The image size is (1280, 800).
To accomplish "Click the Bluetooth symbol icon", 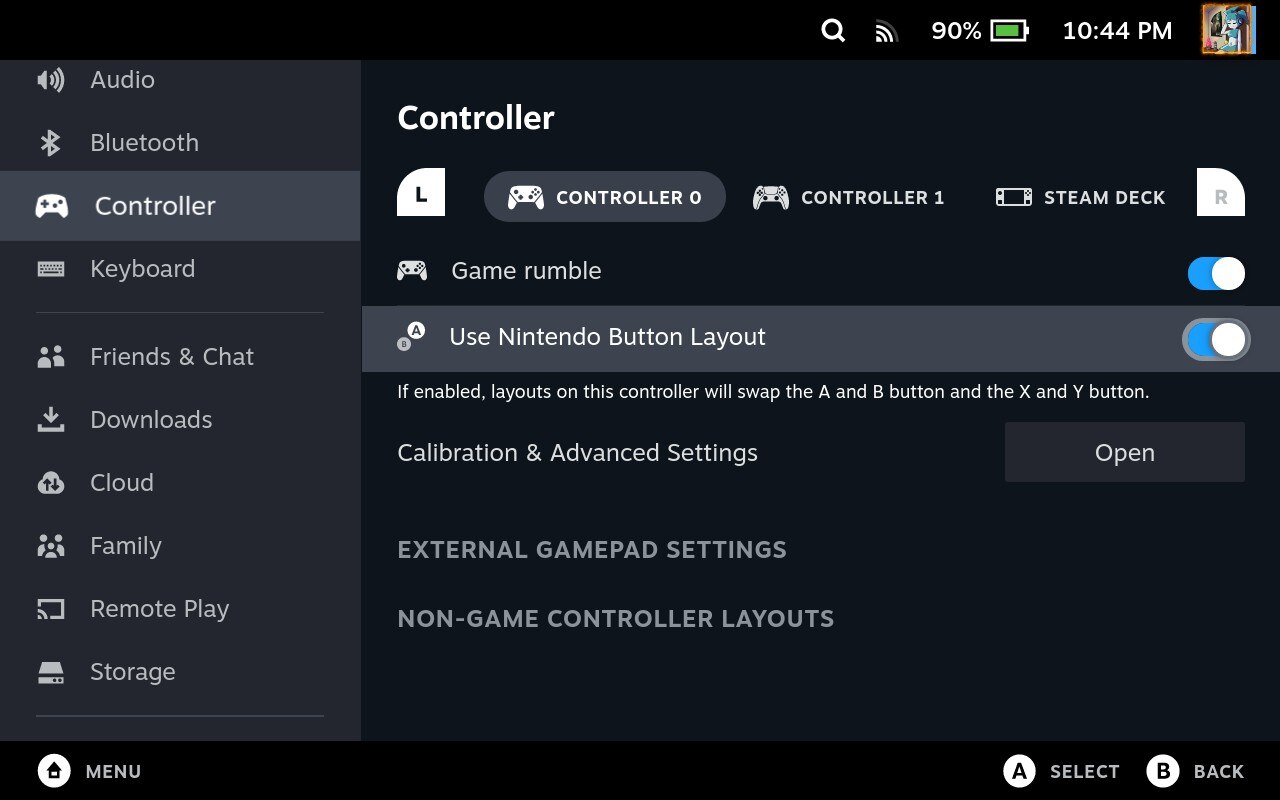I will (50, 143).
